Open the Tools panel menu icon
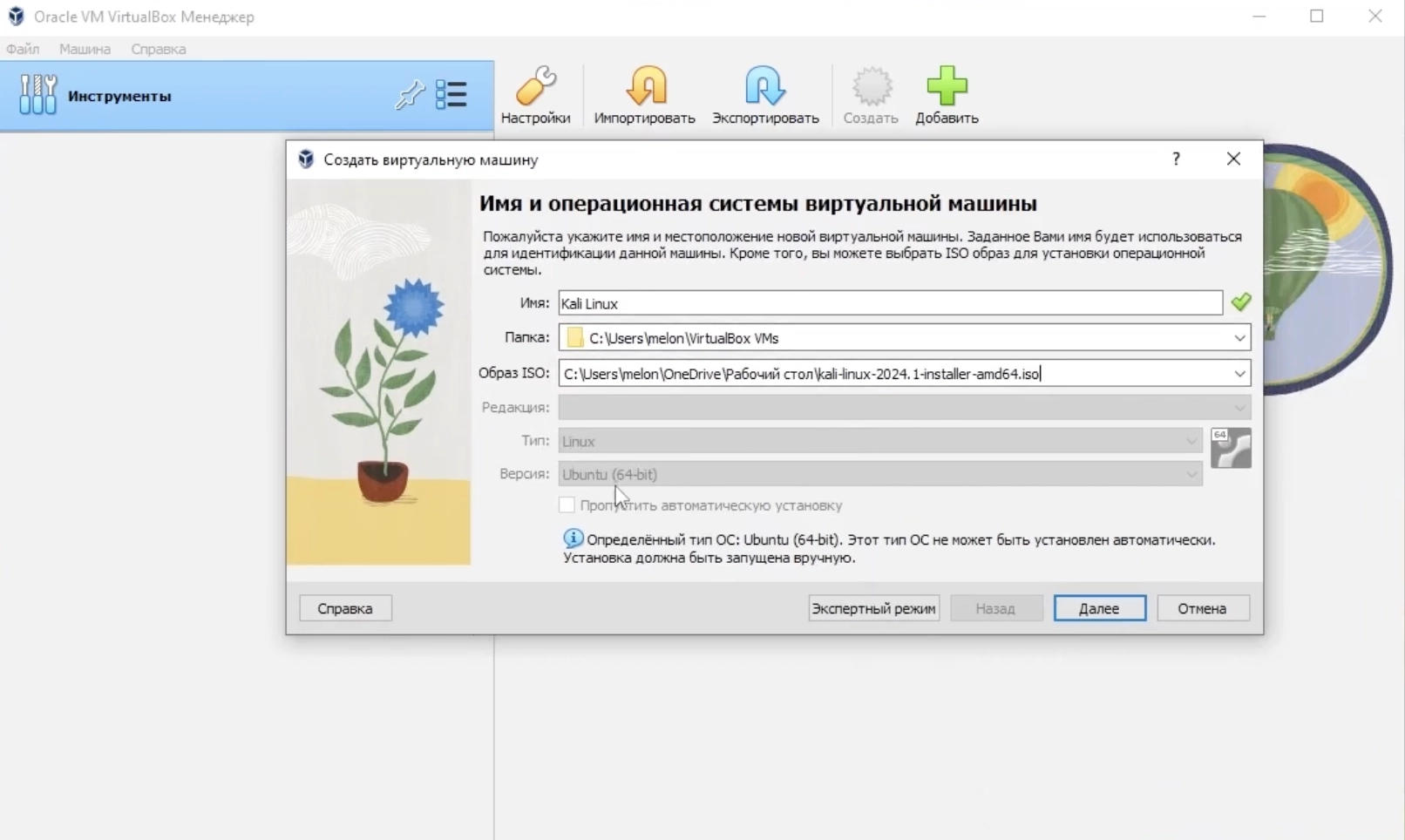The height and width of the screenshot is (840, 1405). (x=451, y=94)
